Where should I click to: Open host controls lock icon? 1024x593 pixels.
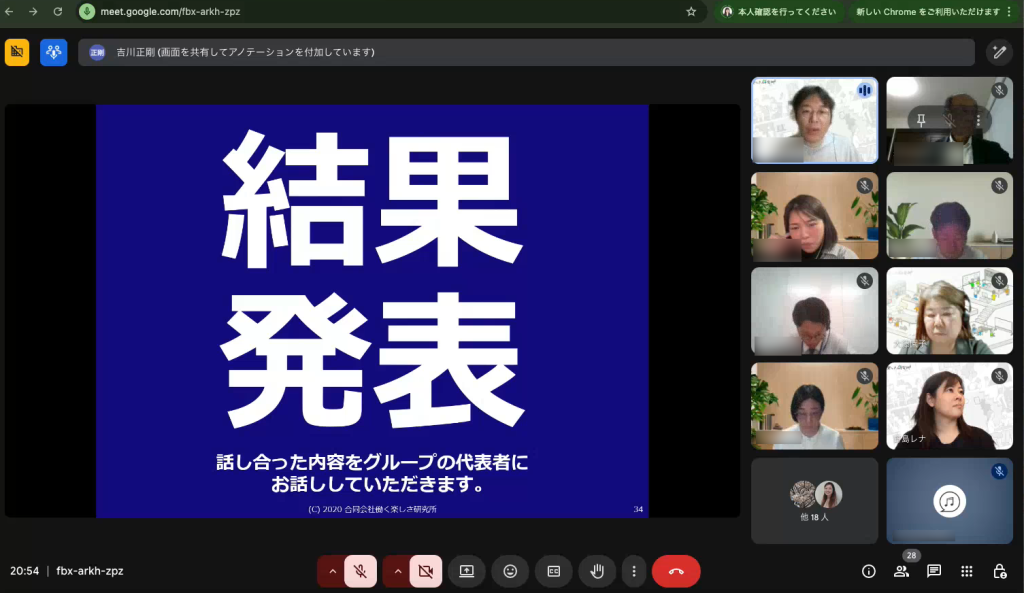(999, 571)
